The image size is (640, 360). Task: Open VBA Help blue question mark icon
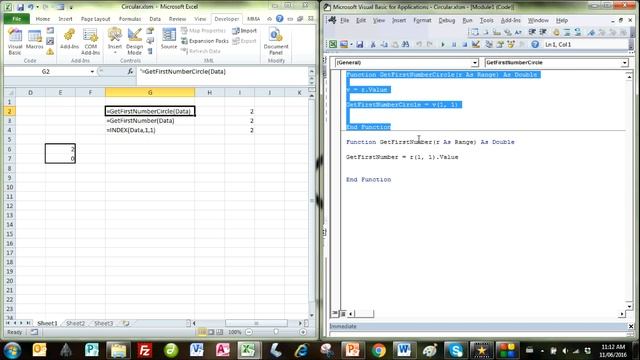click(x=535, y=44)
